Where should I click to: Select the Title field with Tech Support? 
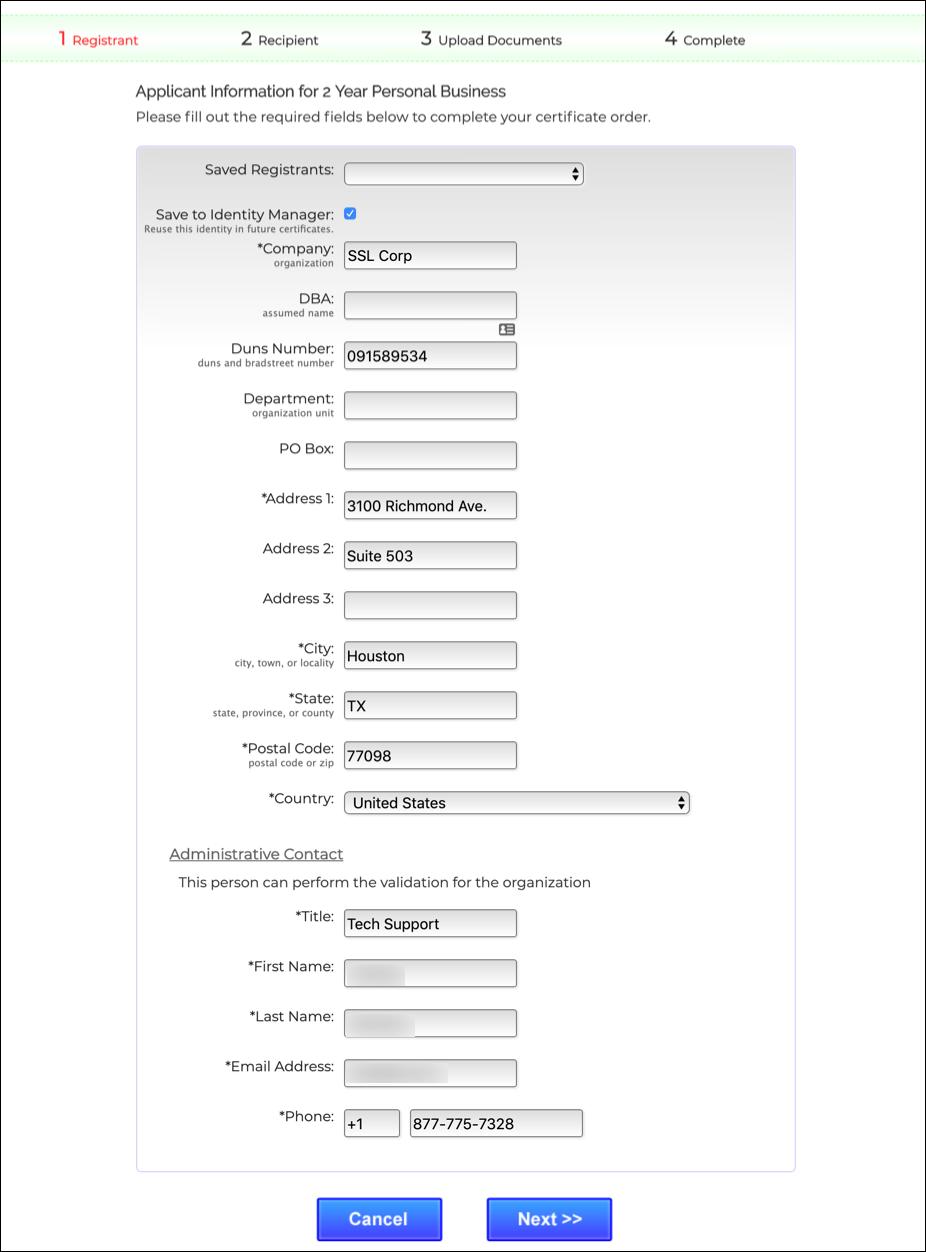(x=430, y=924)
